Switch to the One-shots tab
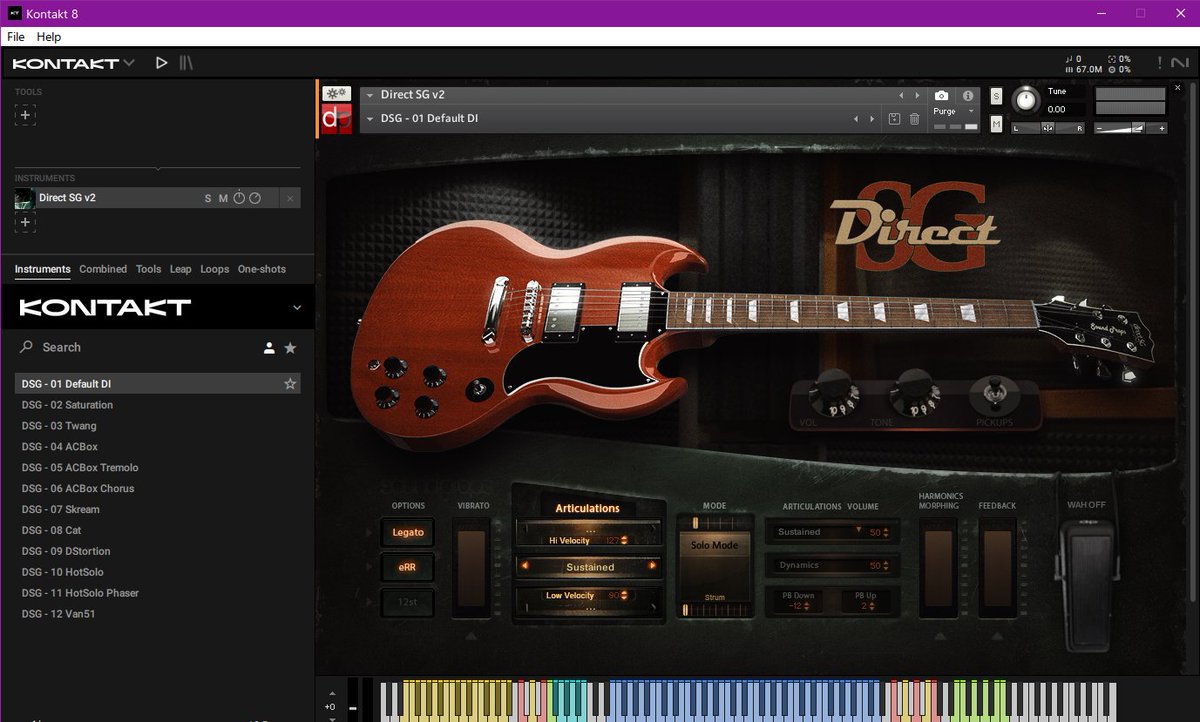 (262, 269)
